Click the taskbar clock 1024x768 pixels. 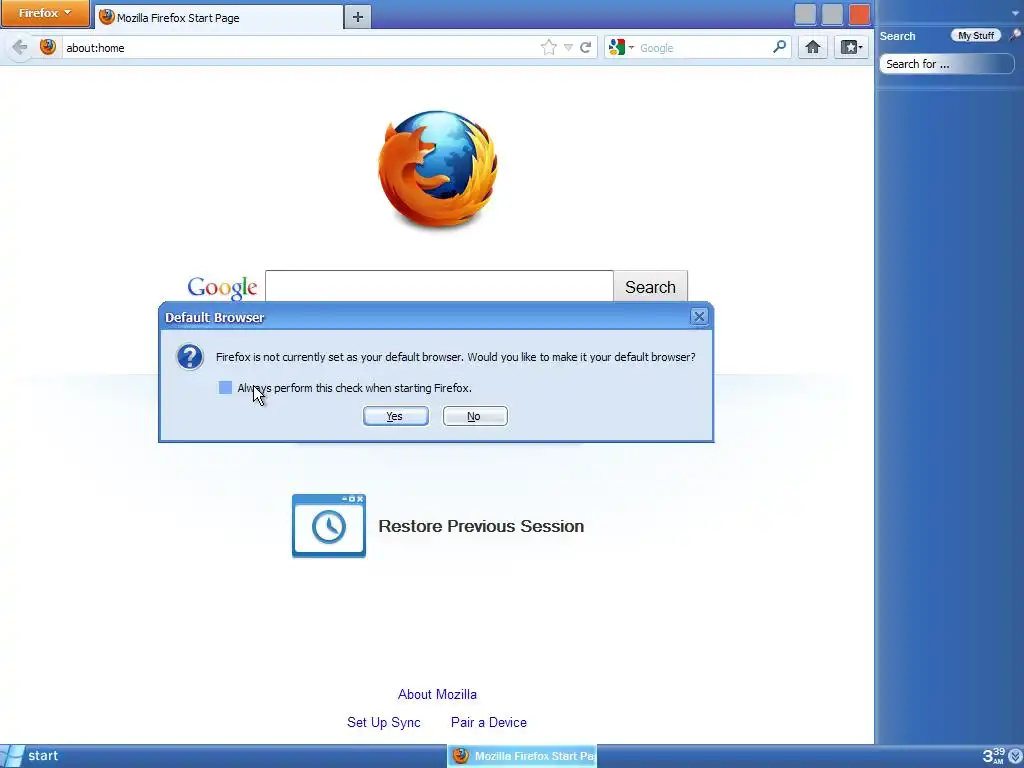click(993, 756)
